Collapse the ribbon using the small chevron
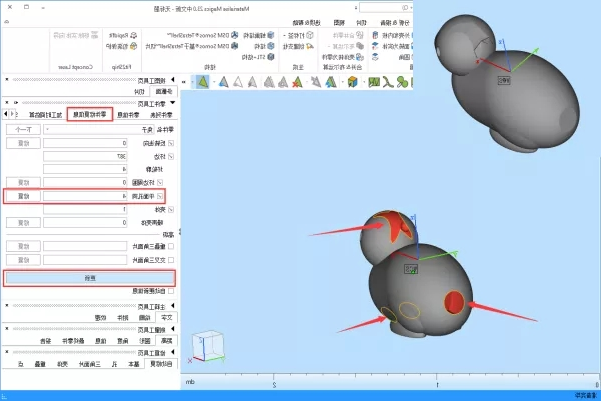The height and width of the screenshot is (401, 601). tap(7, 22)
